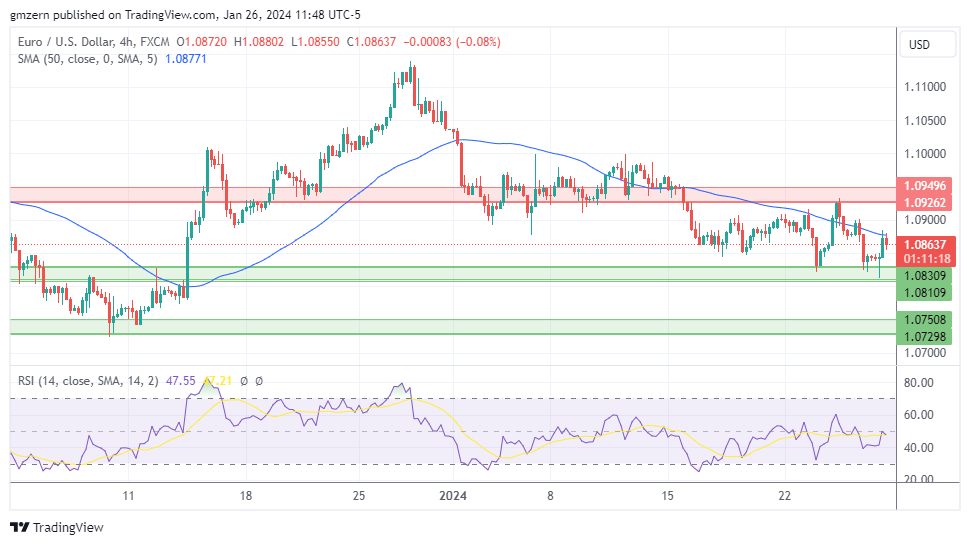
Task: Click the 25 date label on time axis
Action: pyautogui.click(x=359, y=496)
